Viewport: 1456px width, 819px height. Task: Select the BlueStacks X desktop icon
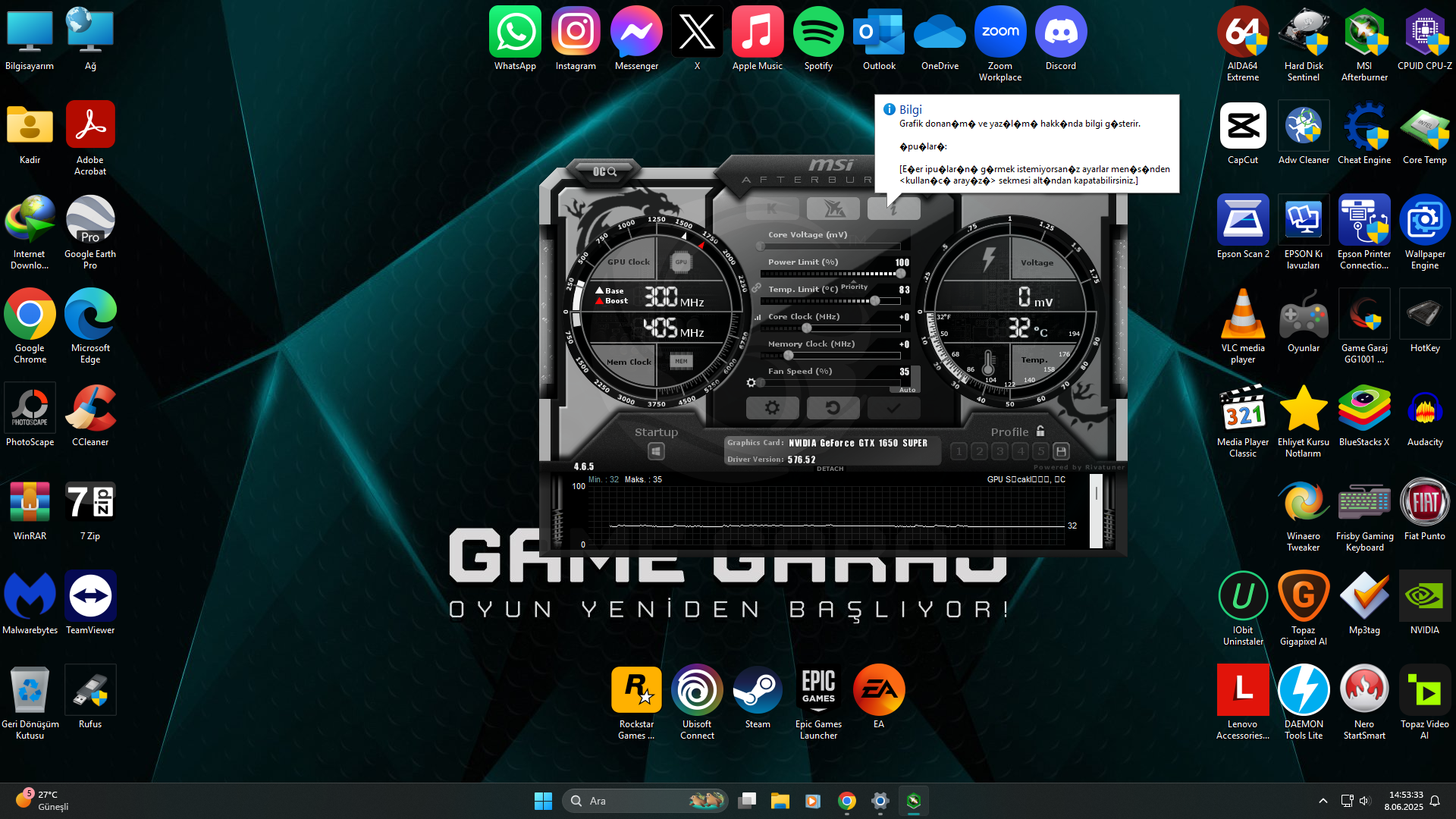1364,415
